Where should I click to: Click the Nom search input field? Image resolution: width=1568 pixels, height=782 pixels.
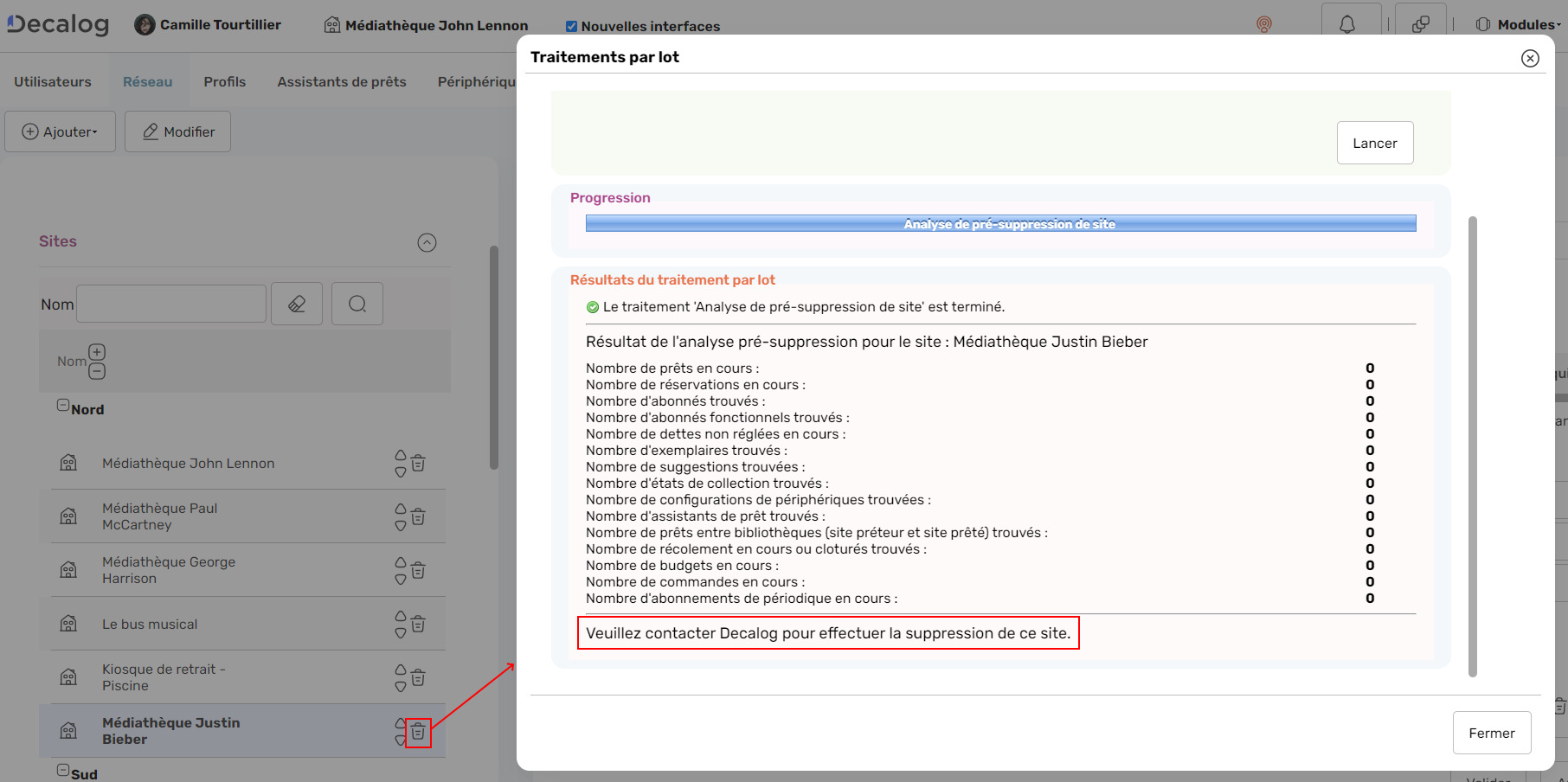click(170, 303)
